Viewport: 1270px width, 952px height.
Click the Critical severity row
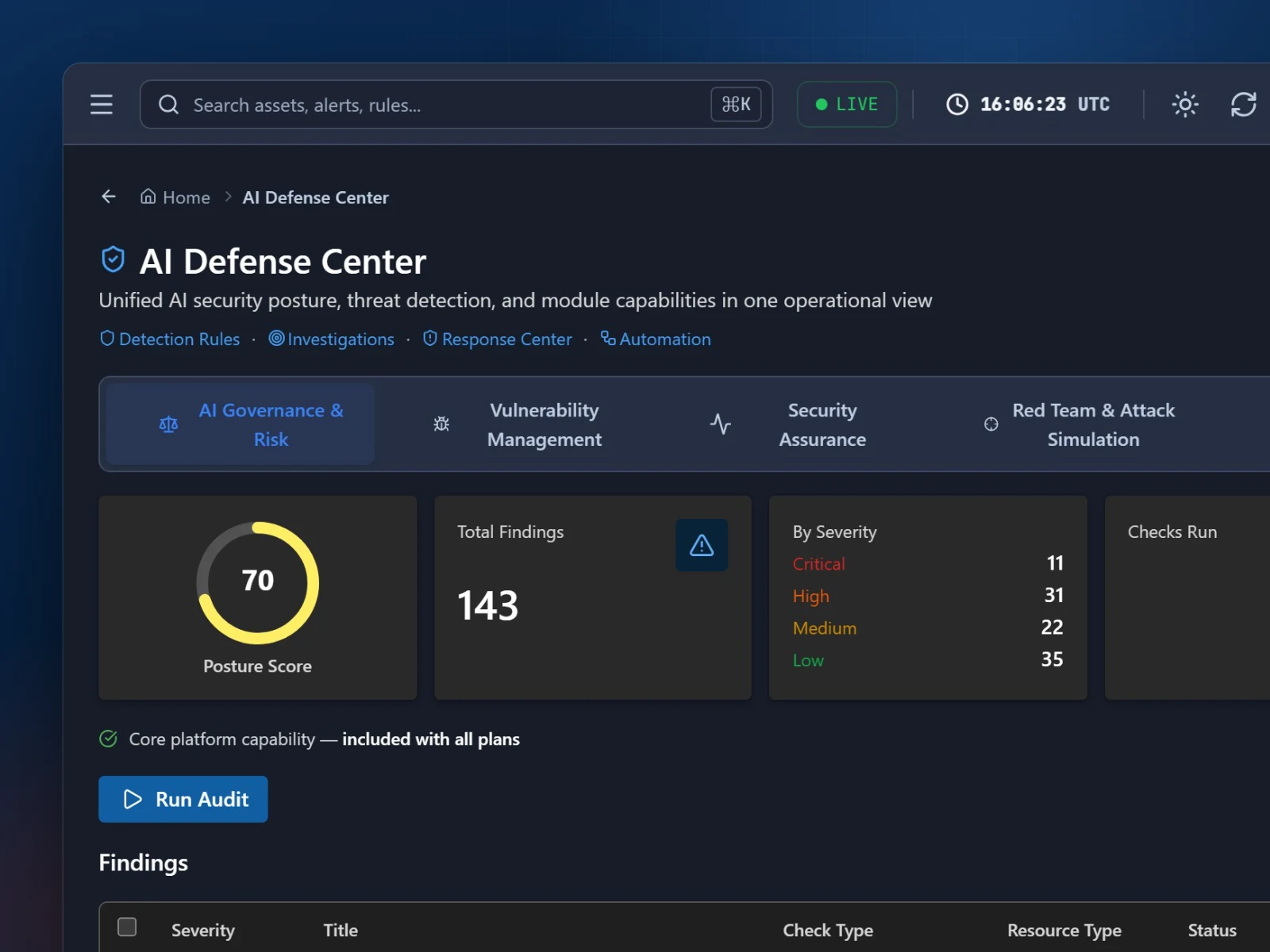928,564
